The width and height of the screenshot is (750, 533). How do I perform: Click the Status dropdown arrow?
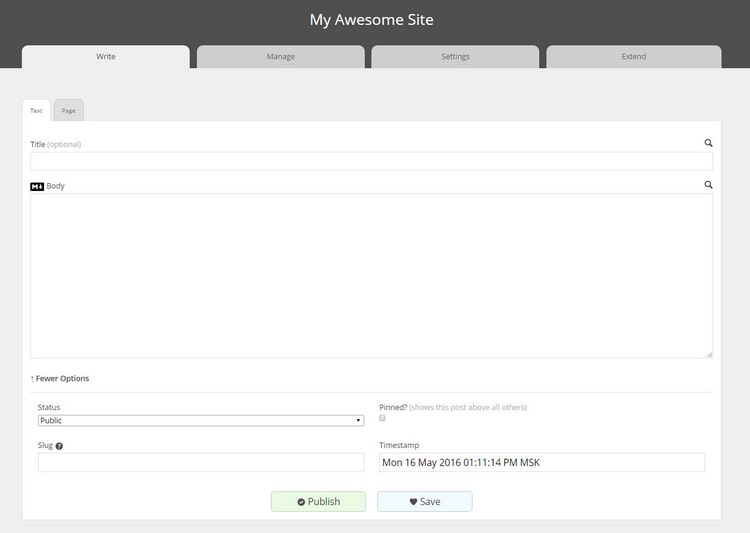pos(358,421)
